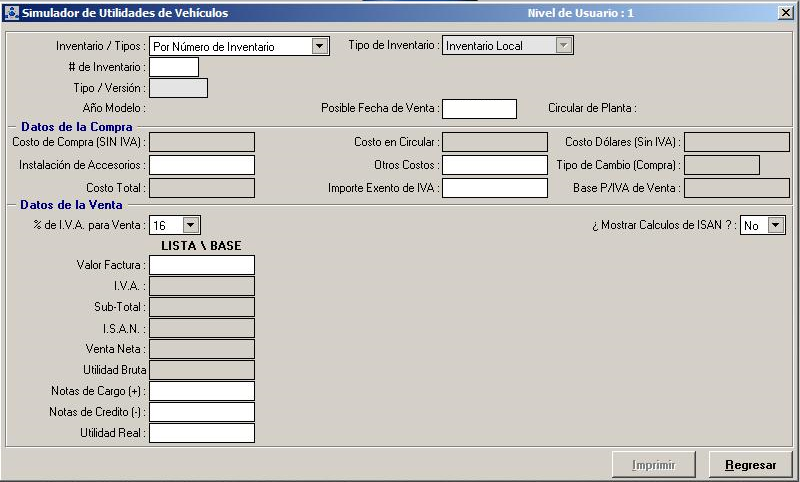Click the Costo Total field
800x482 pixels.
[202, 188]
